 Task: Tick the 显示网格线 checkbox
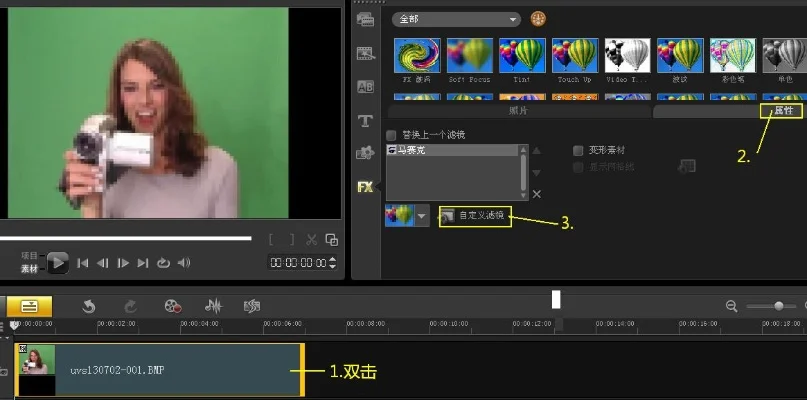578,167
